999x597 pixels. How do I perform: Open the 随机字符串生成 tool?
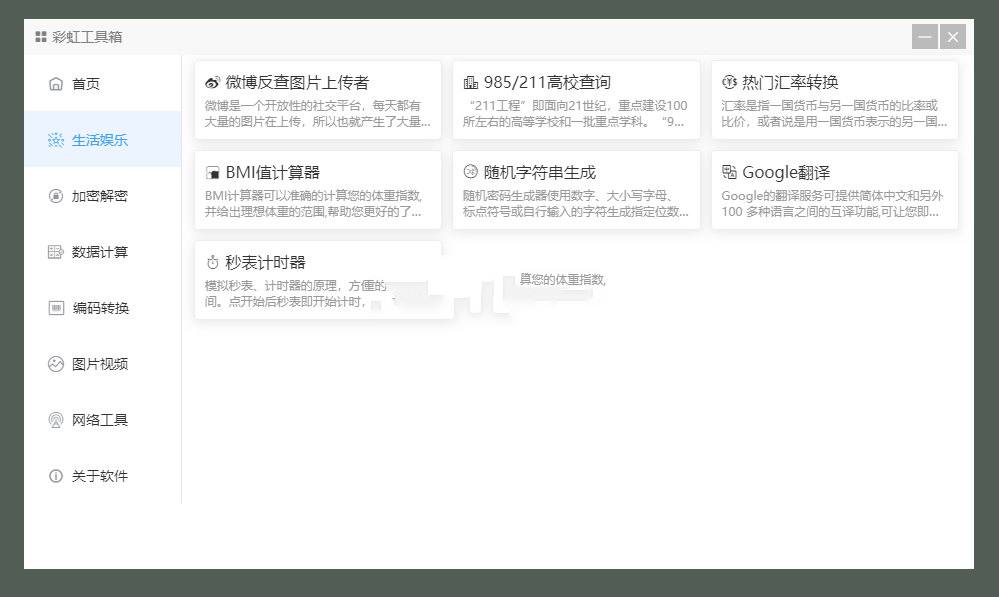click(577, 190)
